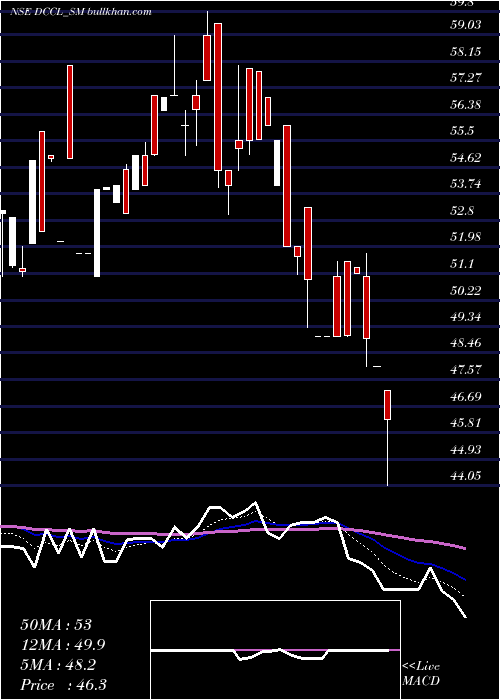Click the 51.1 price axis label
The width and height of the screenshot is (500, 700).
462,263
